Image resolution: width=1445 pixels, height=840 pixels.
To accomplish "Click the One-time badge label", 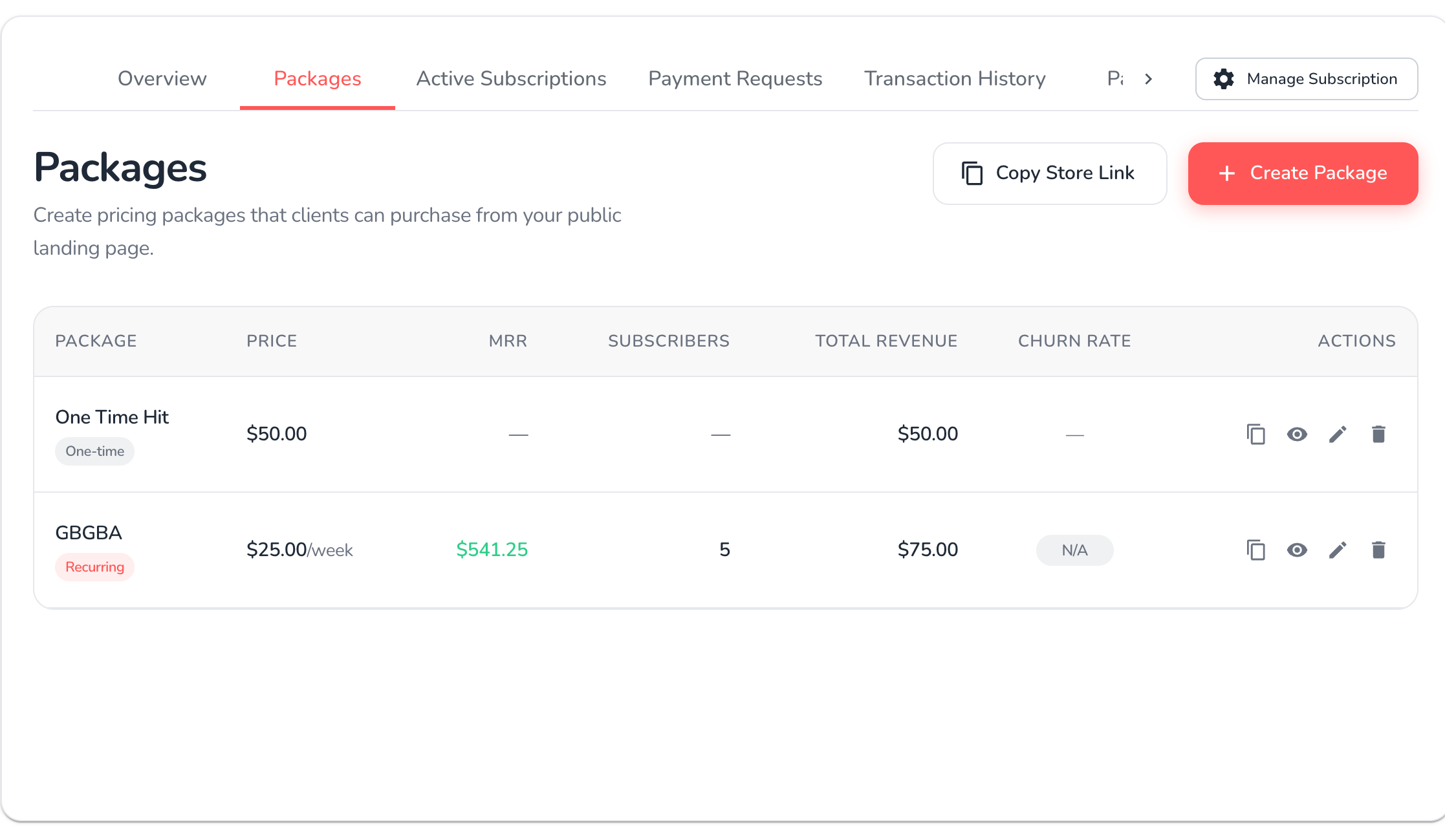I will click(x=94, y=451).
